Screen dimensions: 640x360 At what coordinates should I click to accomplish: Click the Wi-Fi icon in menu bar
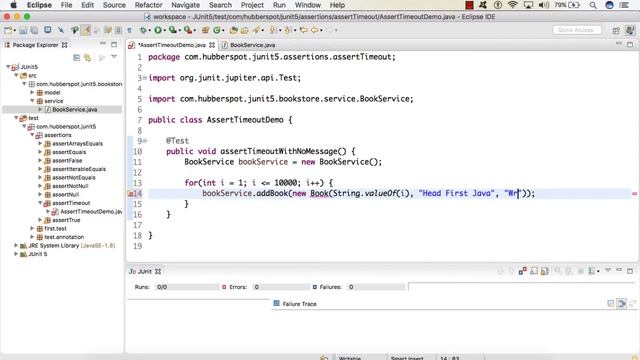[x=513, y=5]
